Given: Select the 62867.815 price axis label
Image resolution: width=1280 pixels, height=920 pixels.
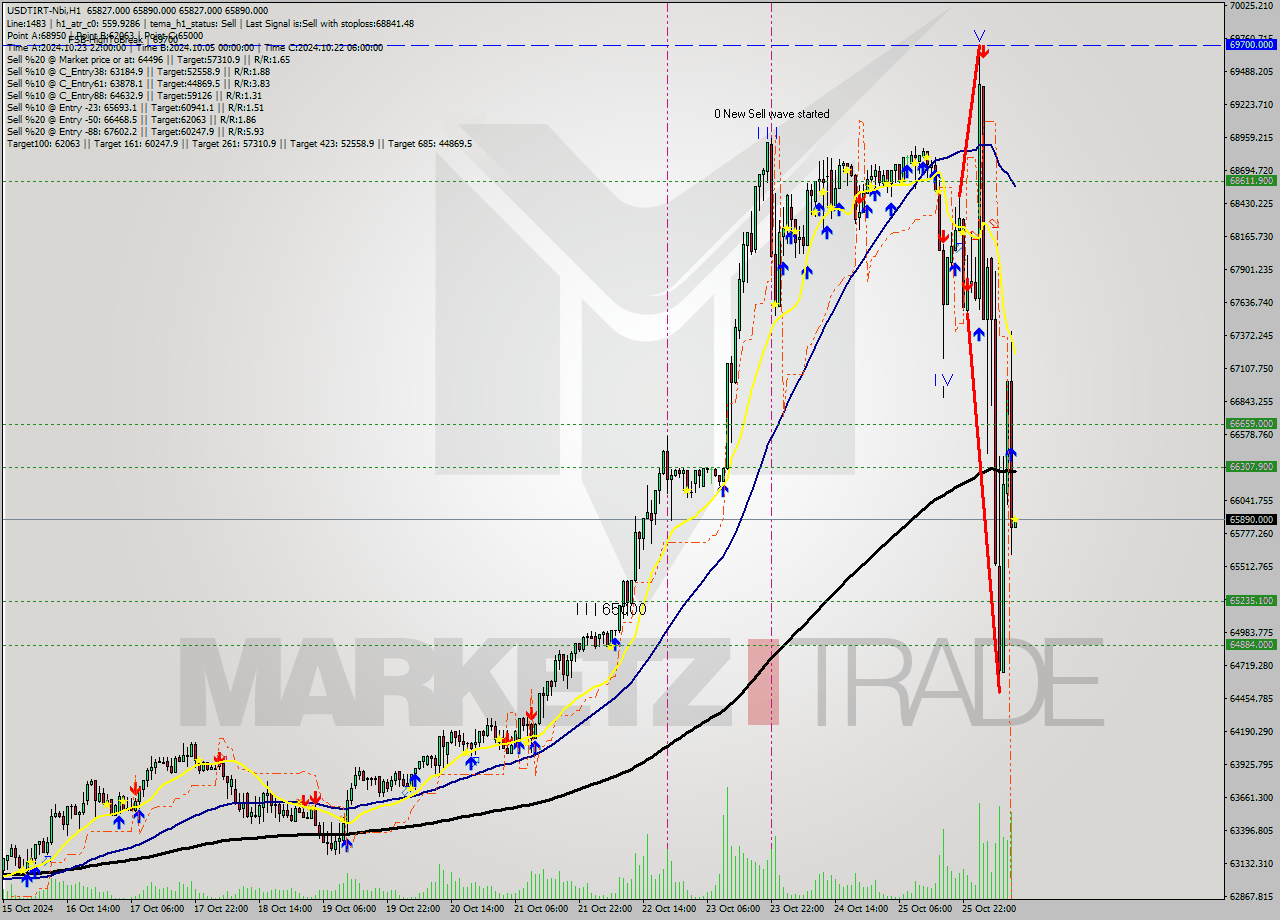Looking at the screenshot, I should coord(1251,896).
